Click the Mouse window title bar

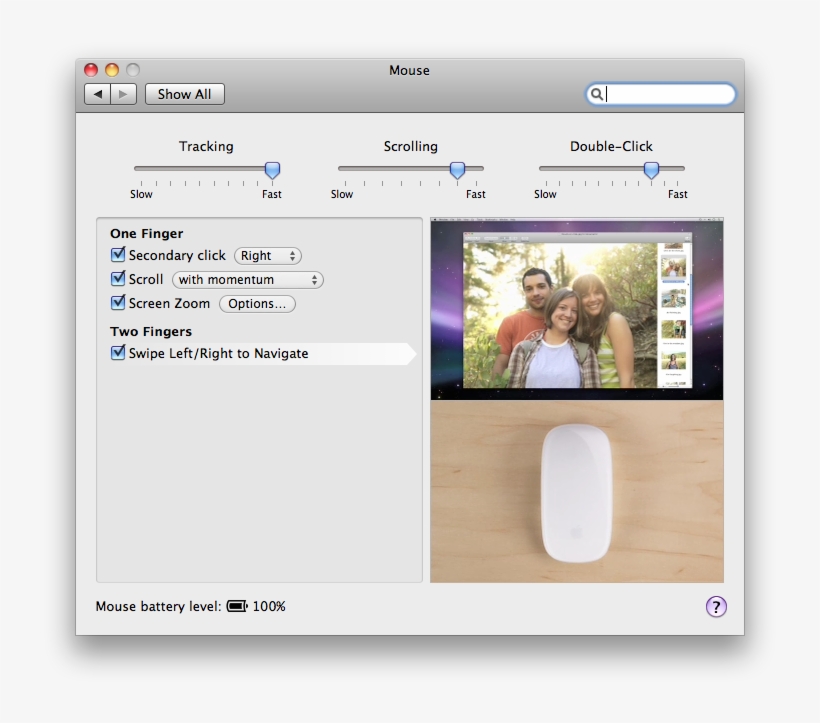pyautogui.click(x=409, y=70)
